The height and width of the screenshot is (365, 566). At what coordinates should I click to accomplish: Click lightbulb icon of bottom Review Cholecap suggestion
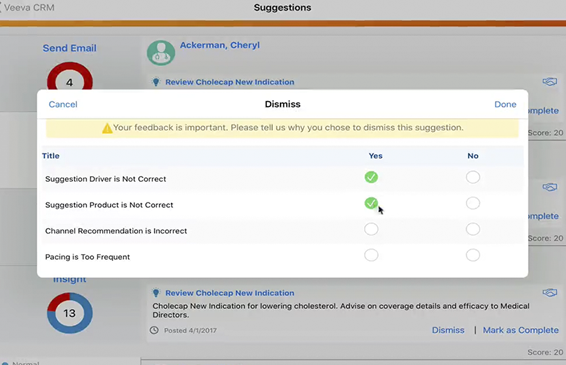(156, 293)
